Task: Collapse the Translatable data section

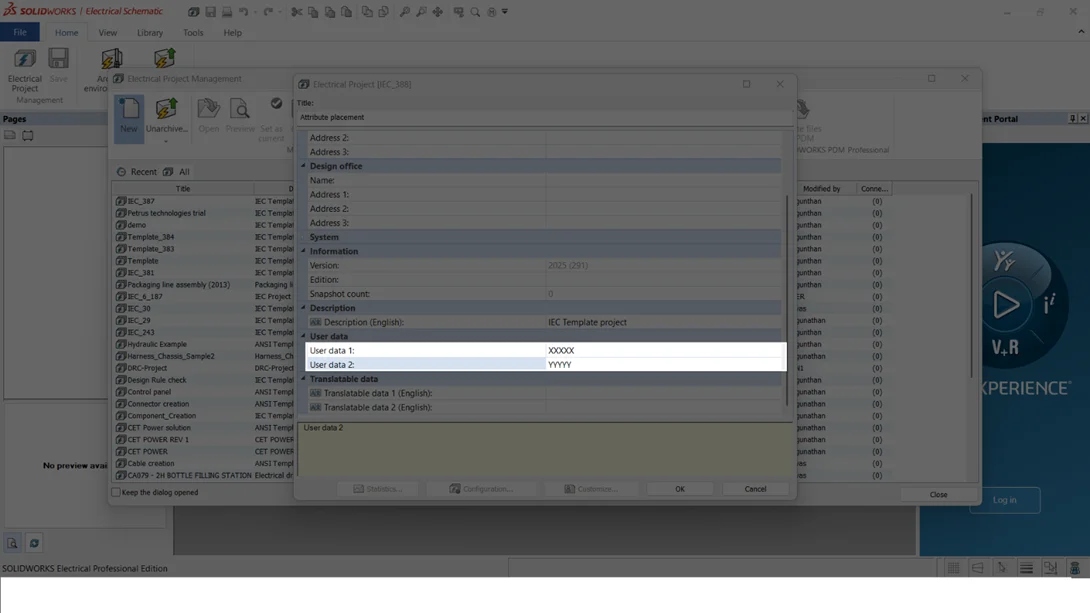Action: pos(303,379)
